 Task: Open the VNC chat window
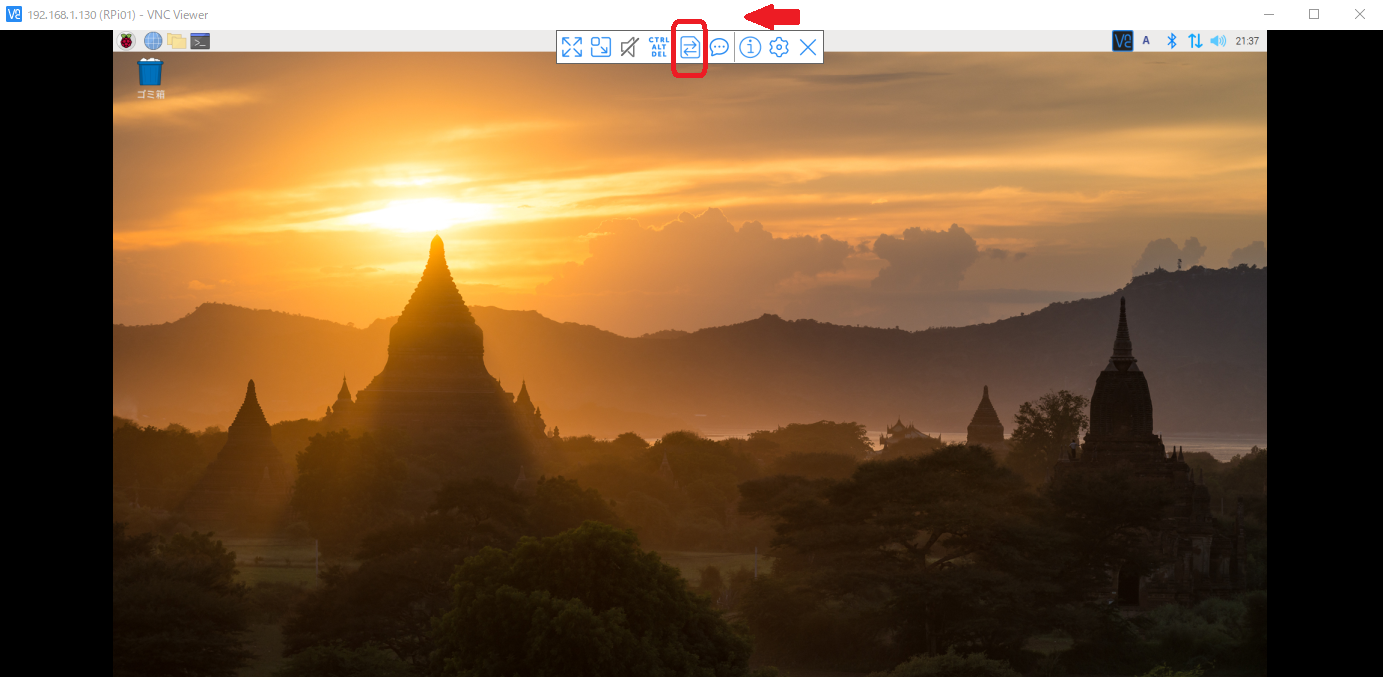tap(719, 47)
